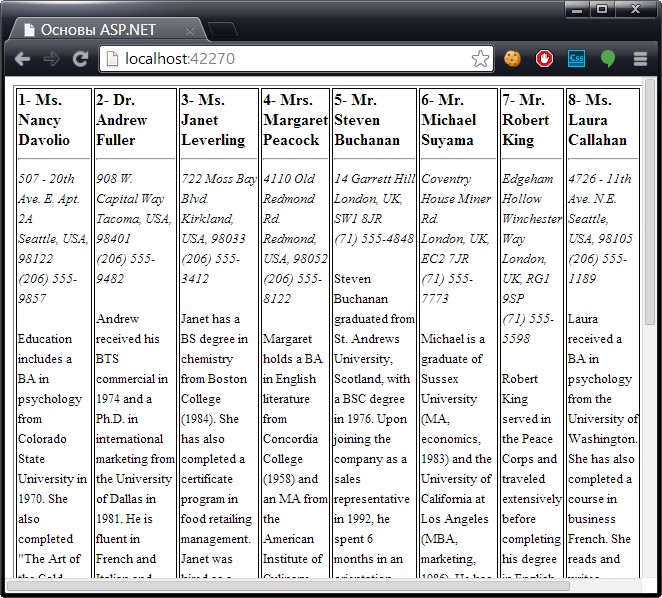Screen dimensions: 662x598
Task: Open a new tab button
Action: tap(222, 30)
